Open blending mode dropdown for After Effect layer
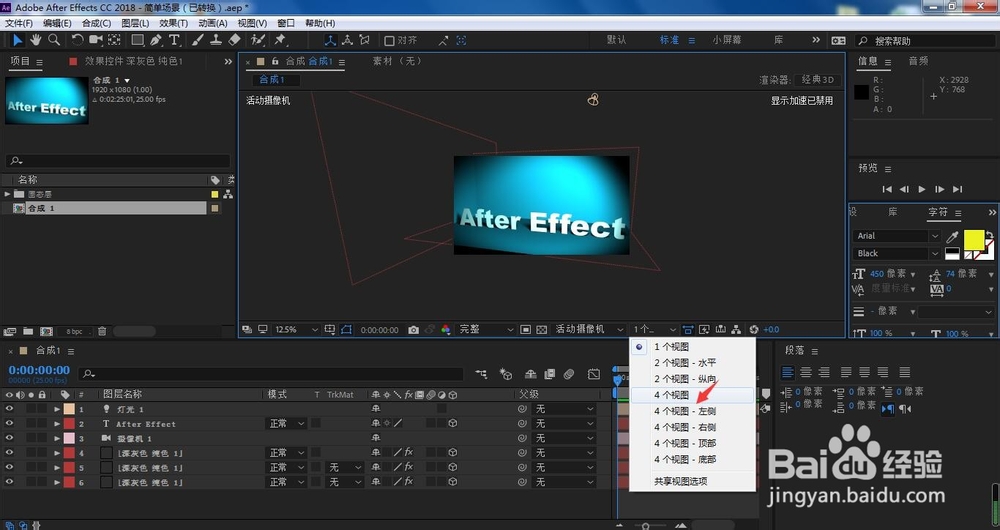 coord(286,423)
